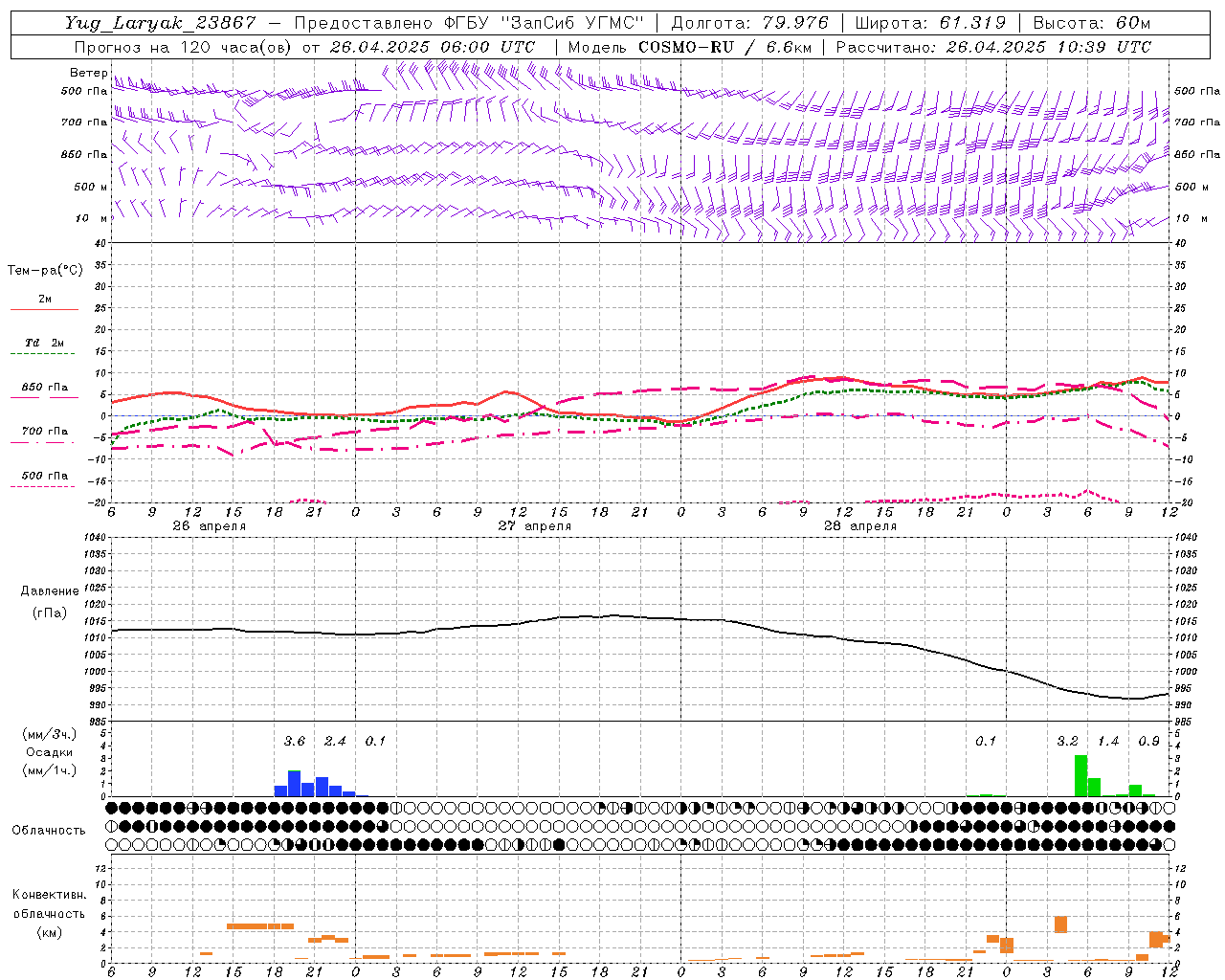Click the Долгота: 79.976 header value
The image size is (1225, 980).
click(750, 23)
